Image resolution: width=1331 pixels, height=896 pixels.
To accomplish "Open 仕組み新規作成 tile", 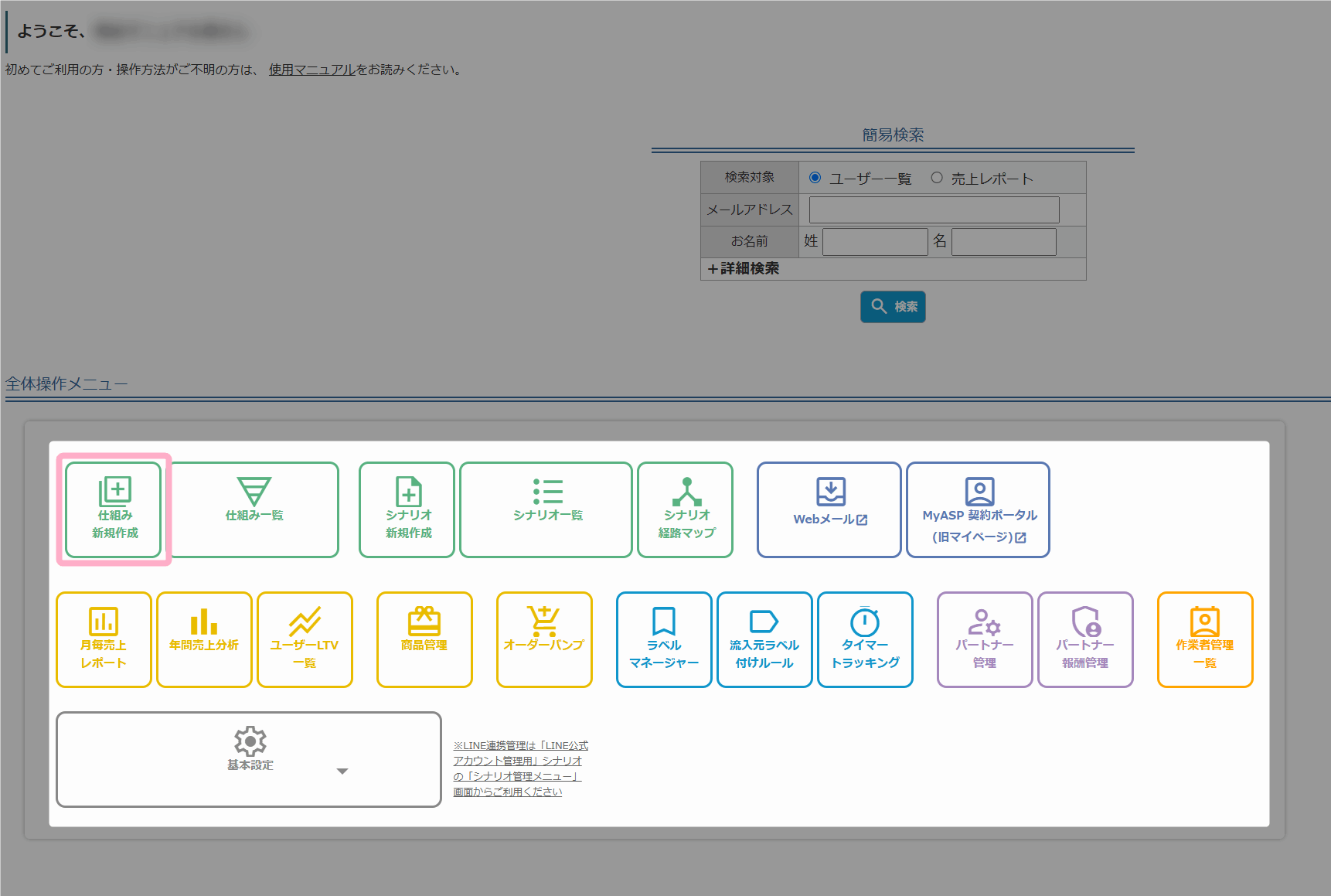I will coord(114,509).
